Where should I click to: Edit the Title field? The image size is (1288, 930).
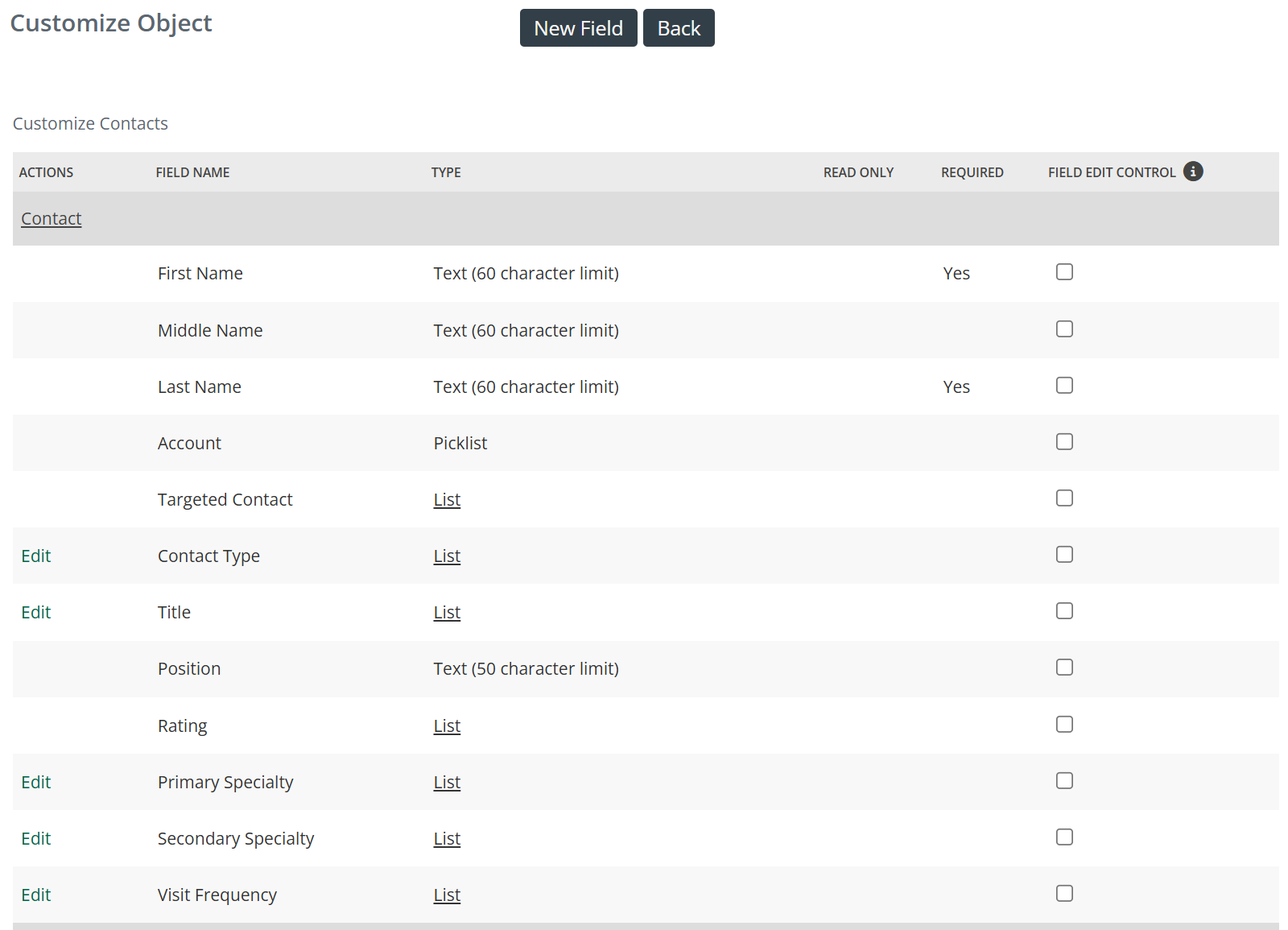(x=36, y=612)
